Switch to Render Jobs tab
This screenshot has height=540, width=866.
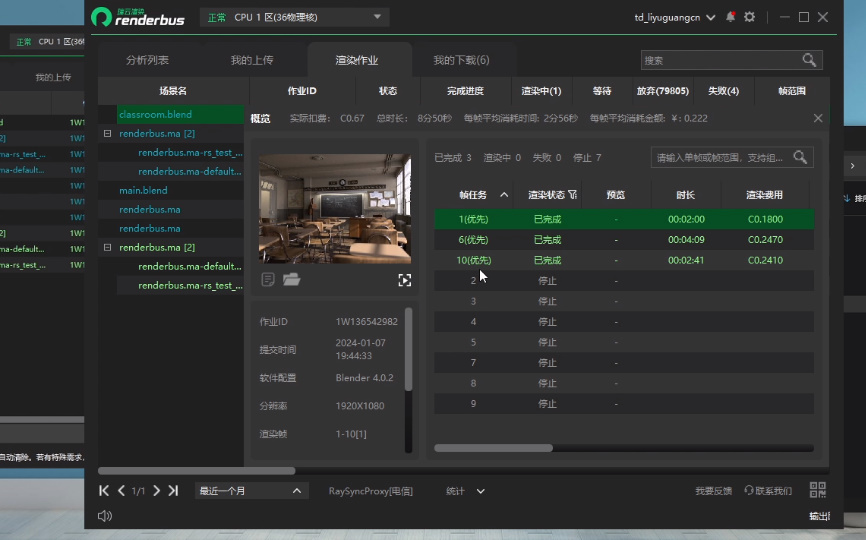[x=357, y=60]
